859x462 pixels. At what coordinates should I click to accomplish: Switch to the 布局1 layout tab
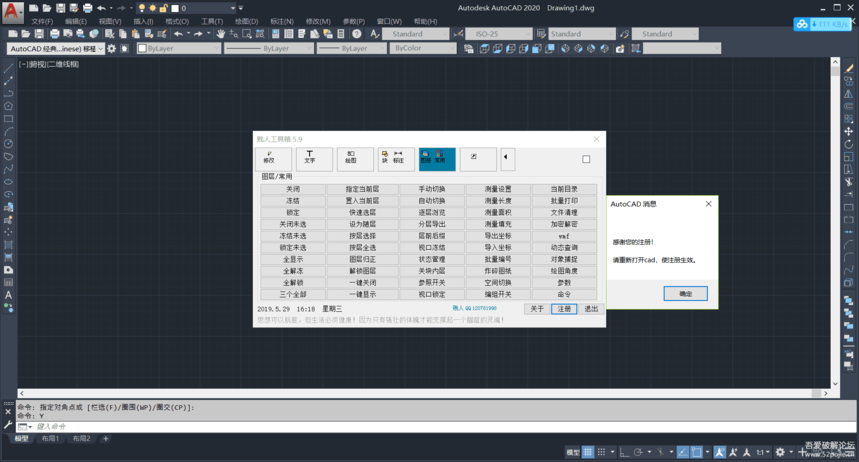pyautogui.click(x=50, y=438)
